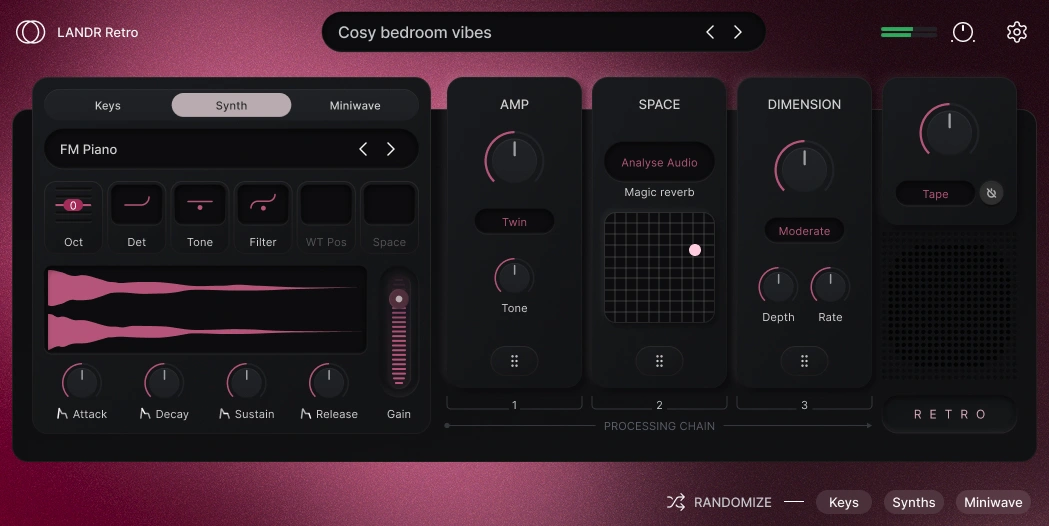Click the Decay envelope icon

[x=145, y=414]
